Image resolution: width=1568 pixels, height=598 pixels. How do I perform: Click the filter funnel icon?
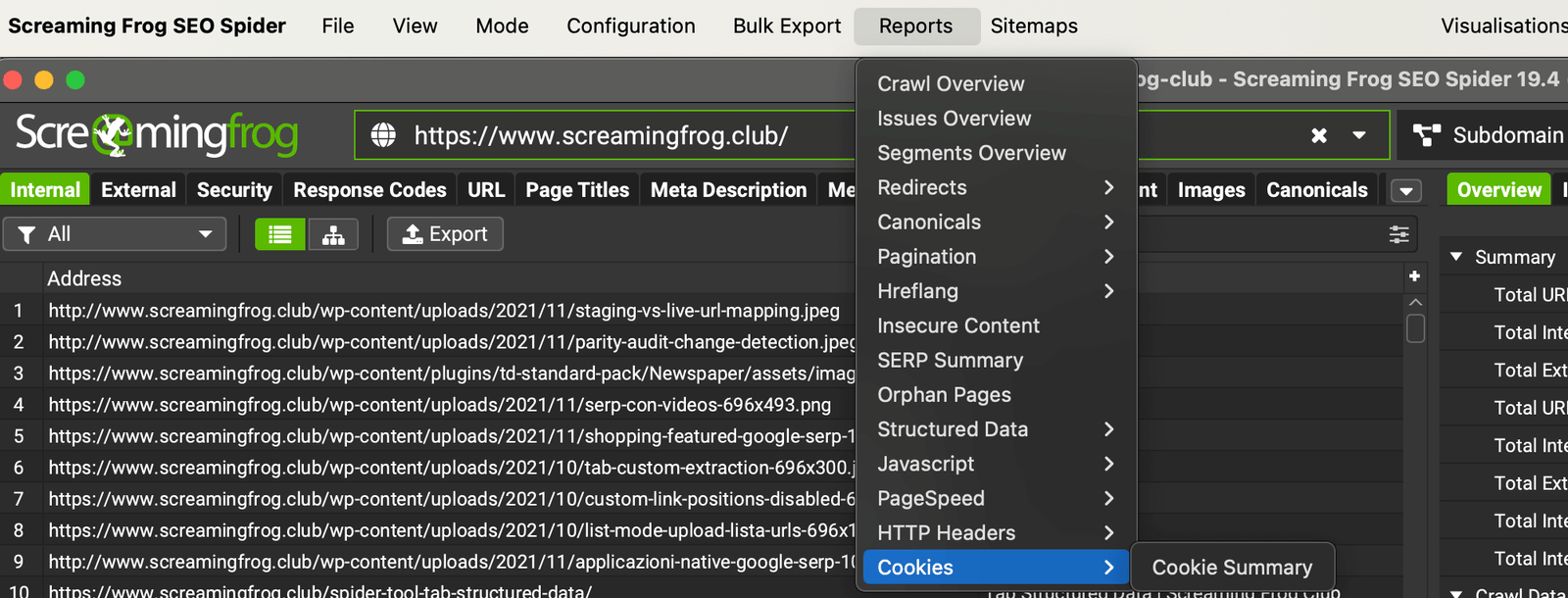point(26,234)
